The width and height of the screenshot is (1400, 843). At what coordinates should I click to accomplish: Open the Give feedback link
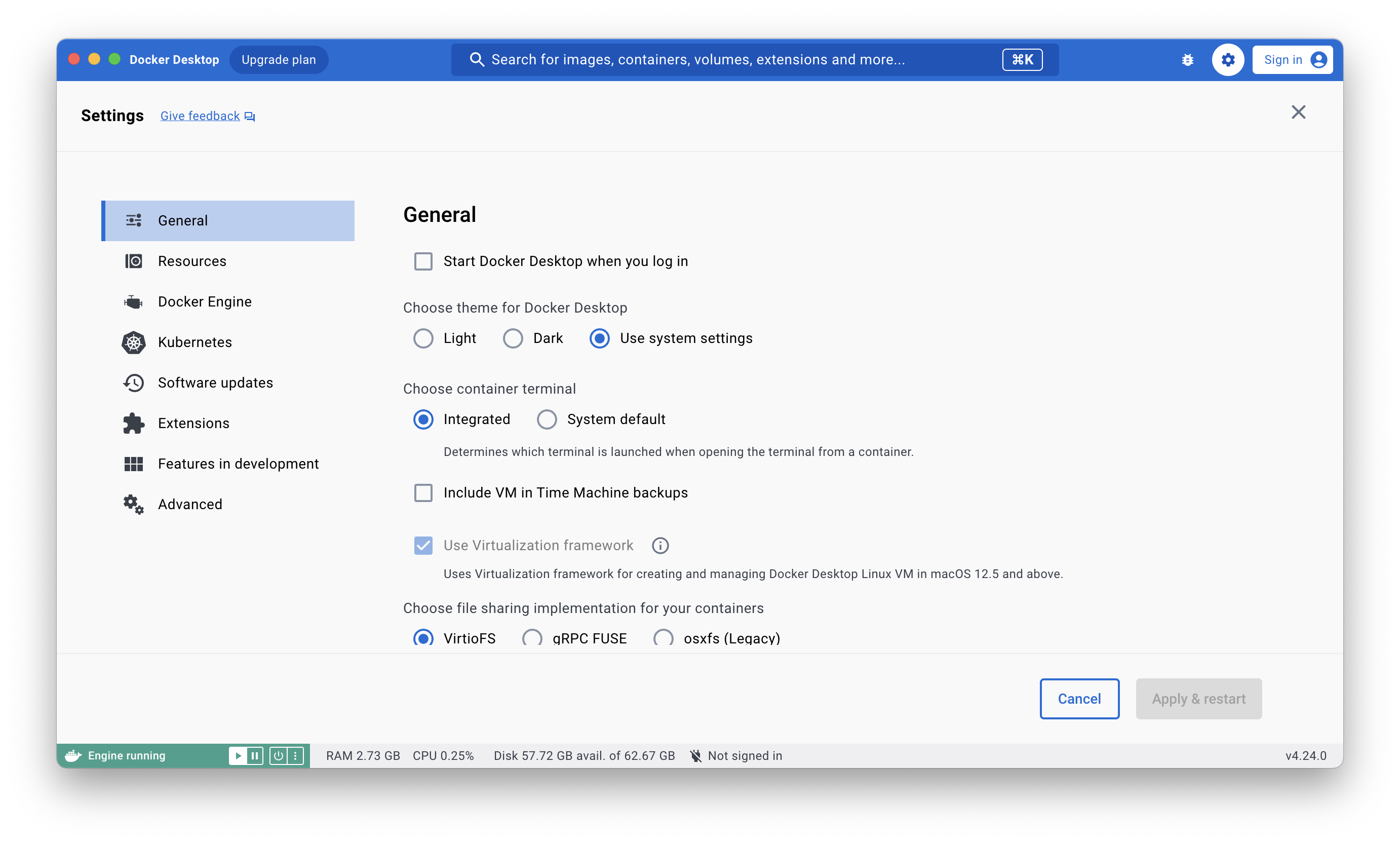coord(200,116)
